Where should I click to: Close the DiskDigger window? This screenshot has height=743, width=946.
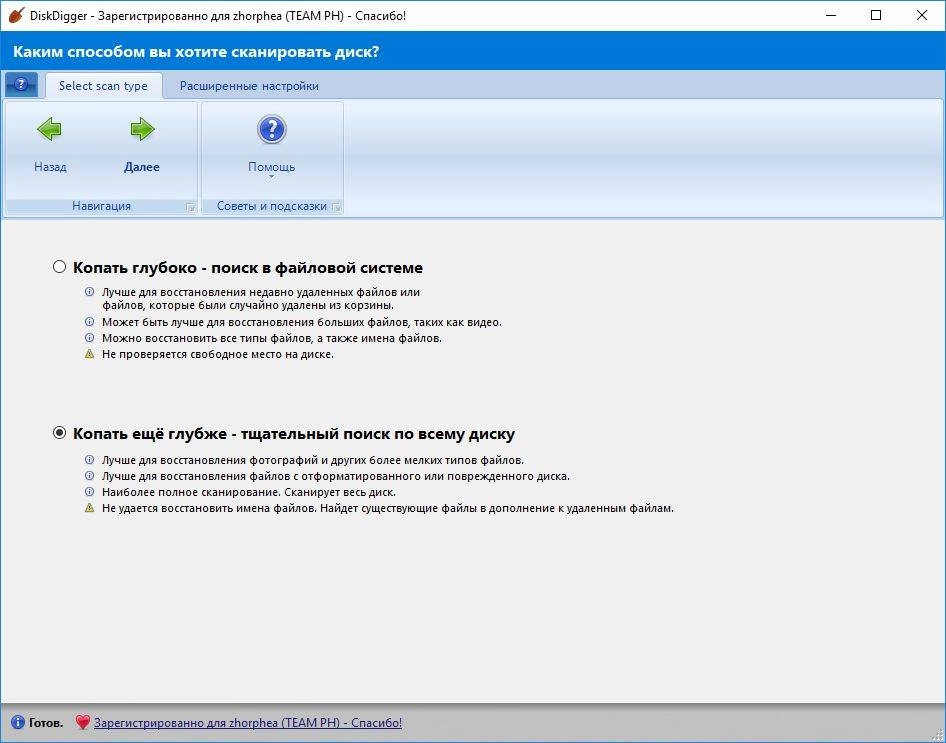point(922,15)
